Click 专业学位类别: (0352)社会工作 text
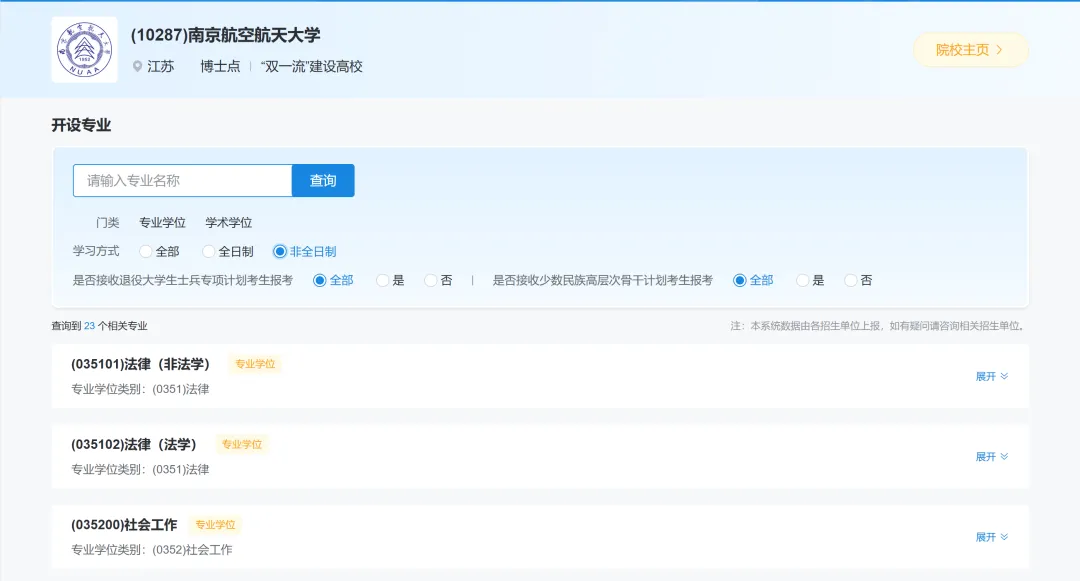This screenshot has height=581, width=1080. click(152, 549)
